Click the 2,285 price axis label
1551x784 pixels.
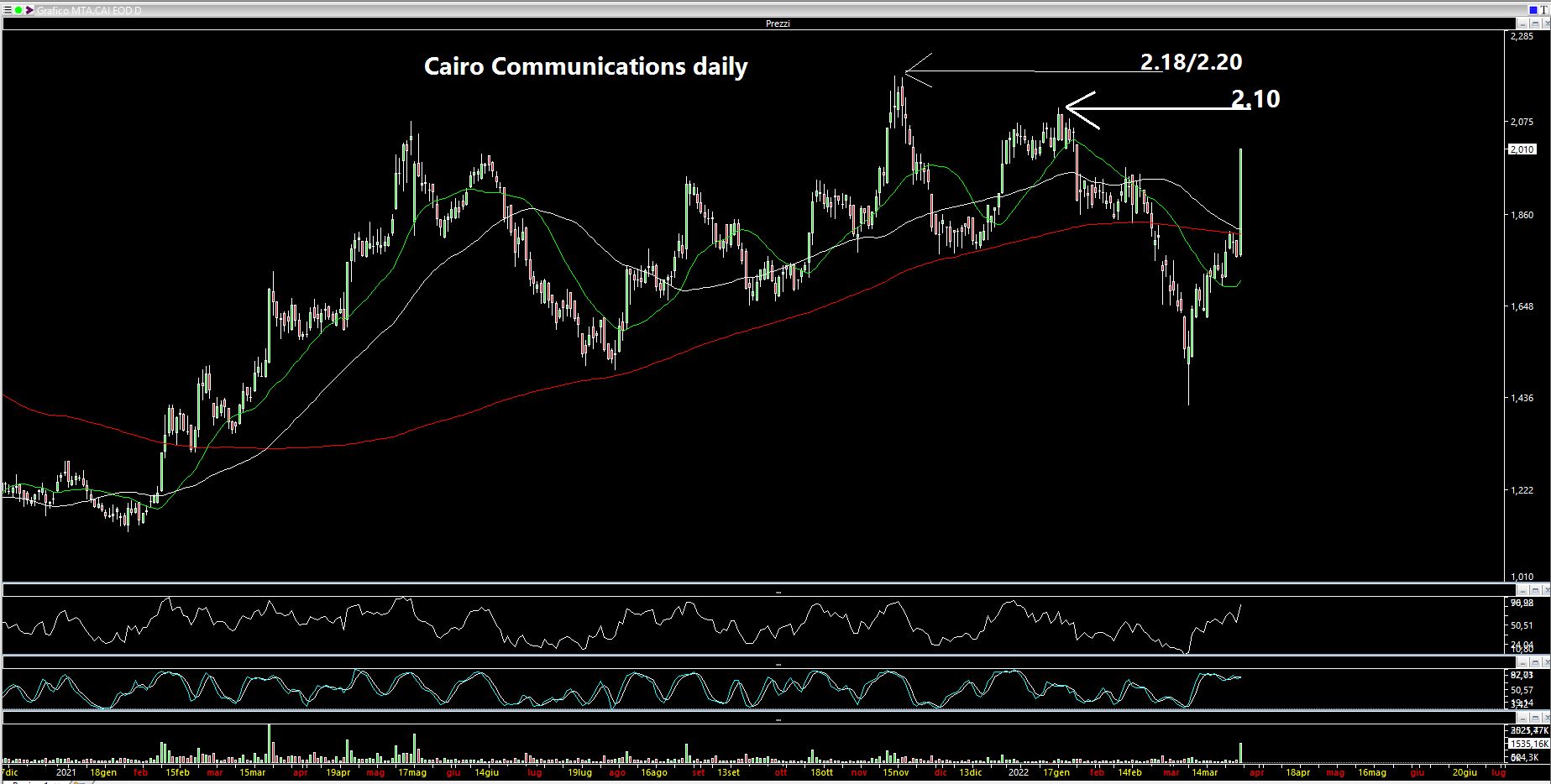click(1522, 36)
